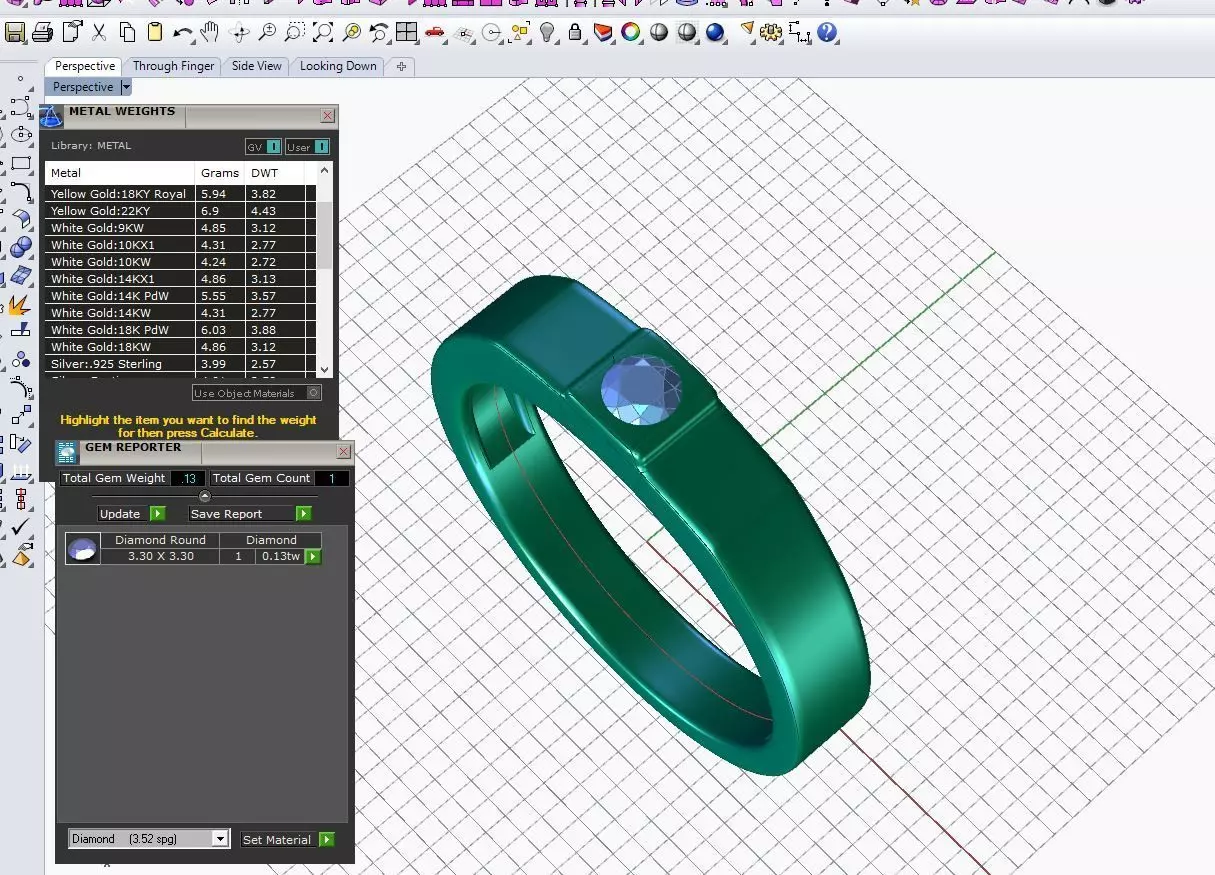Viewport: 1215px width, 875px height.
Task: Select the Rotate View tool
Action: [x=239, y=33]
